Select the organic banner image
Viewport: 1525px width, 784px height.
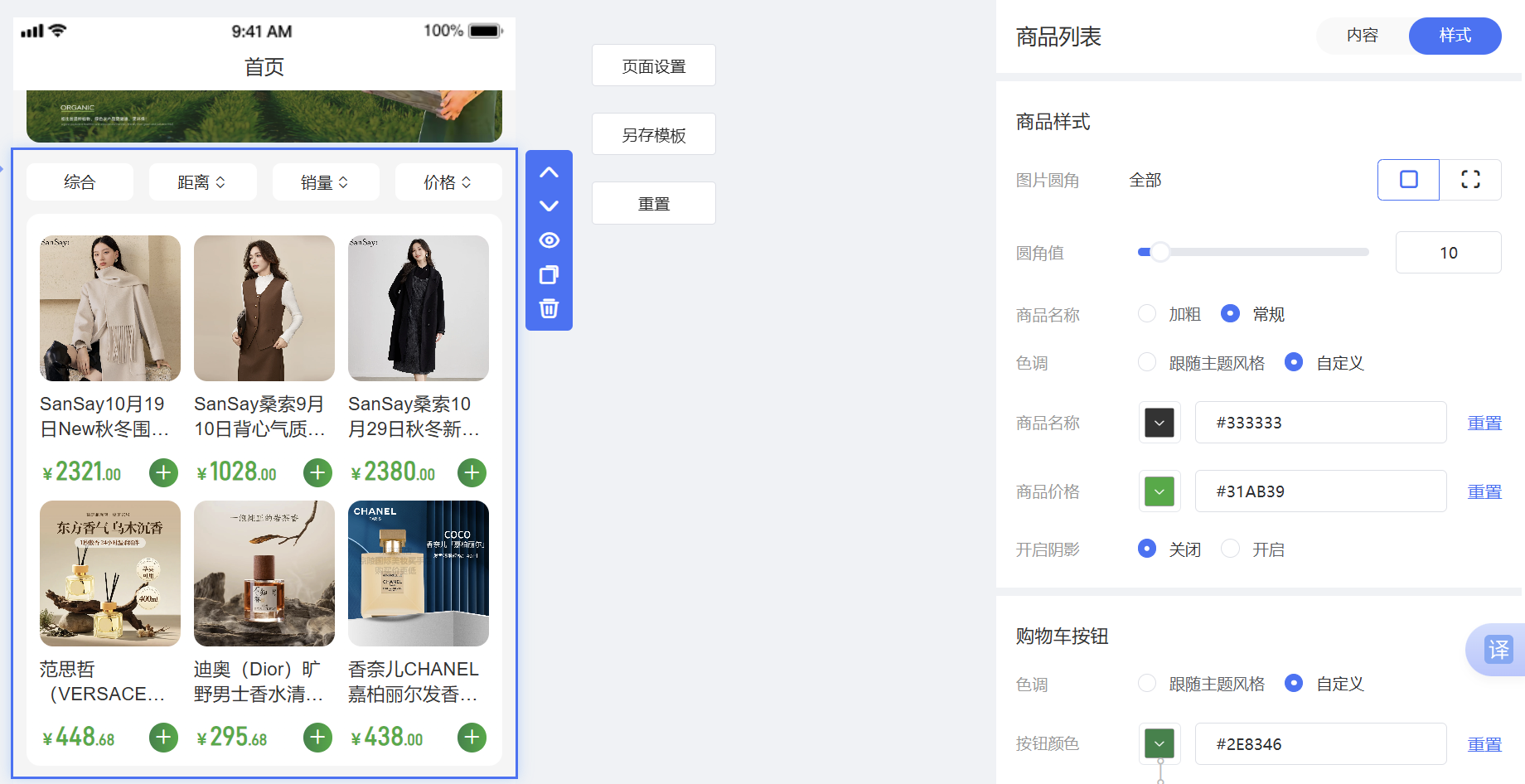click(x=264, y=116)
